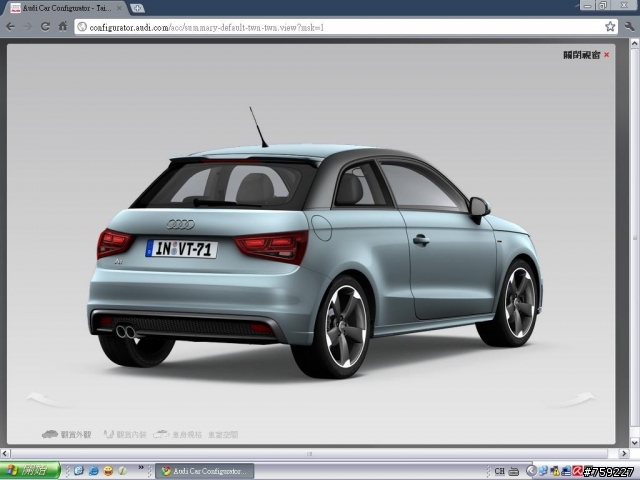The height and width of the screenshot is (480, 640).
Task: Switch to interior view 觀賞內裝
Action: [x=124, y=435]
